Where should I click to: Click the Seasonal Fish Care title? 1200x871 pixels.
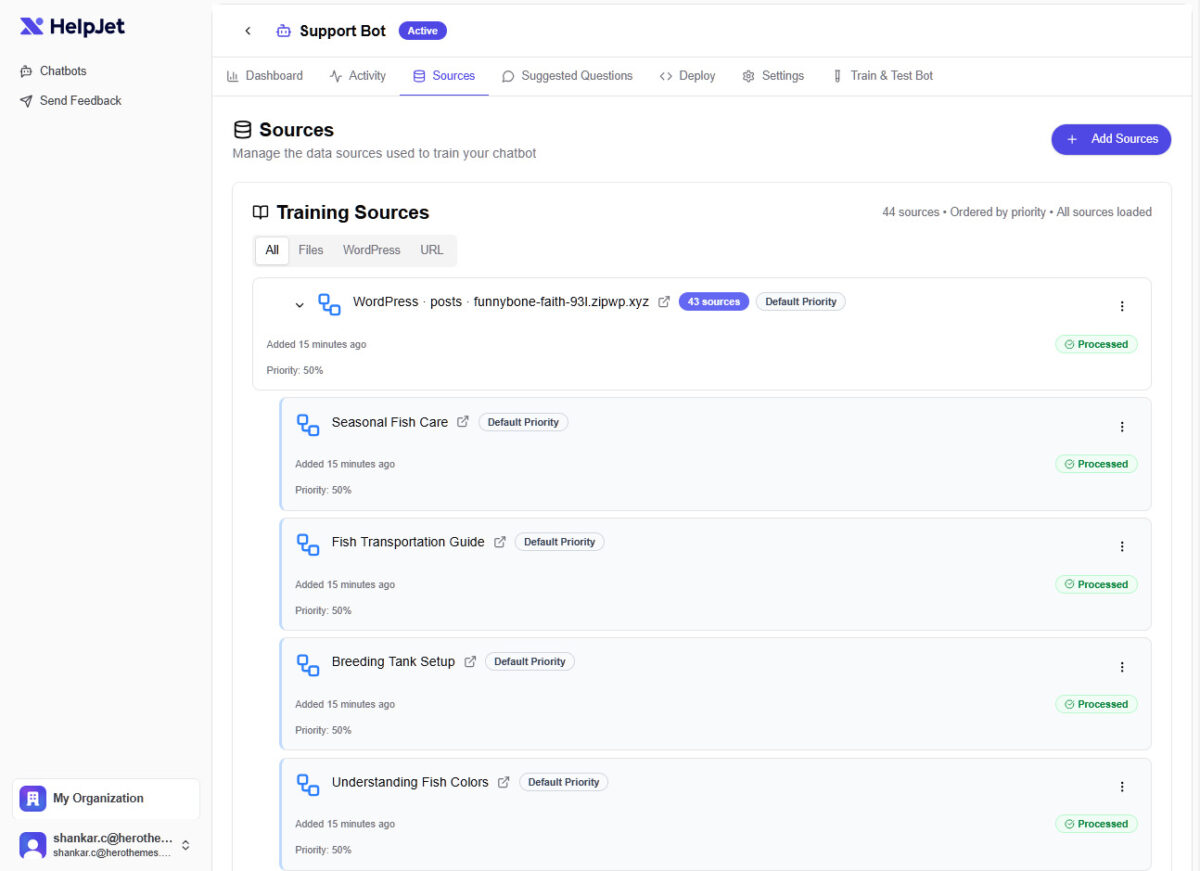tap(390, 422)
